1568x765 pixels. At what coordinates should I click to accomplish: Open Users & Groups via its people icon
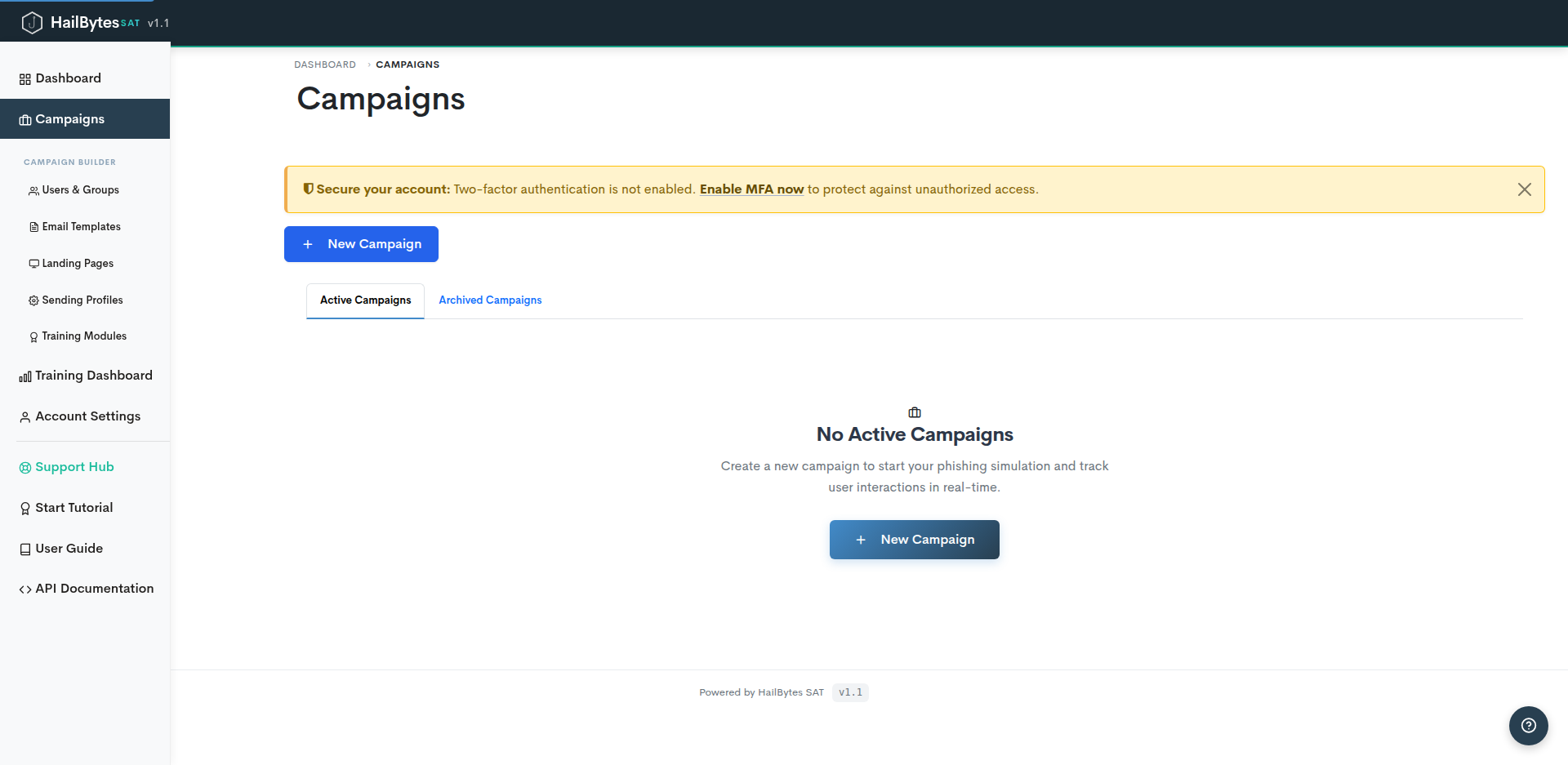33,190
